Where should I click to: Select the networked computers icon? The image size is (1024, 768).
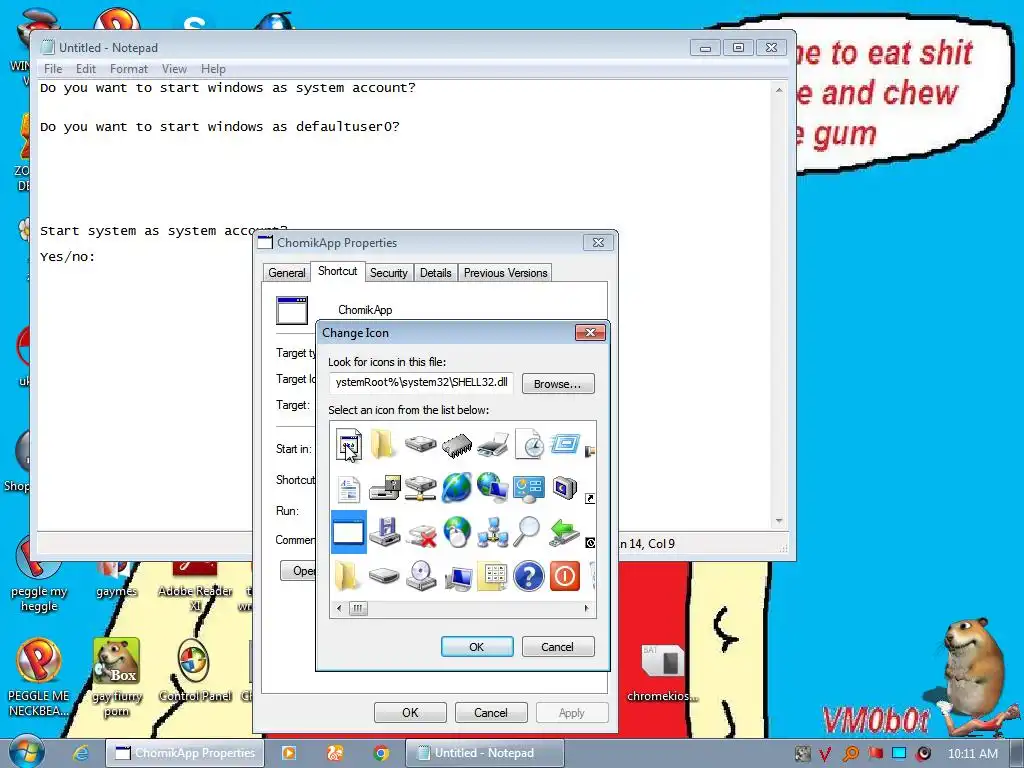[x=493, y=532]
